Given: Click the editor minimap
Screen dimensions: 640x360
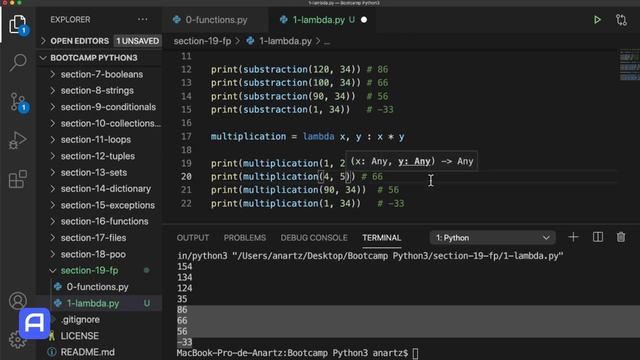Looking at the screenshot, I should pyautogui.click(x=629, y=65).
